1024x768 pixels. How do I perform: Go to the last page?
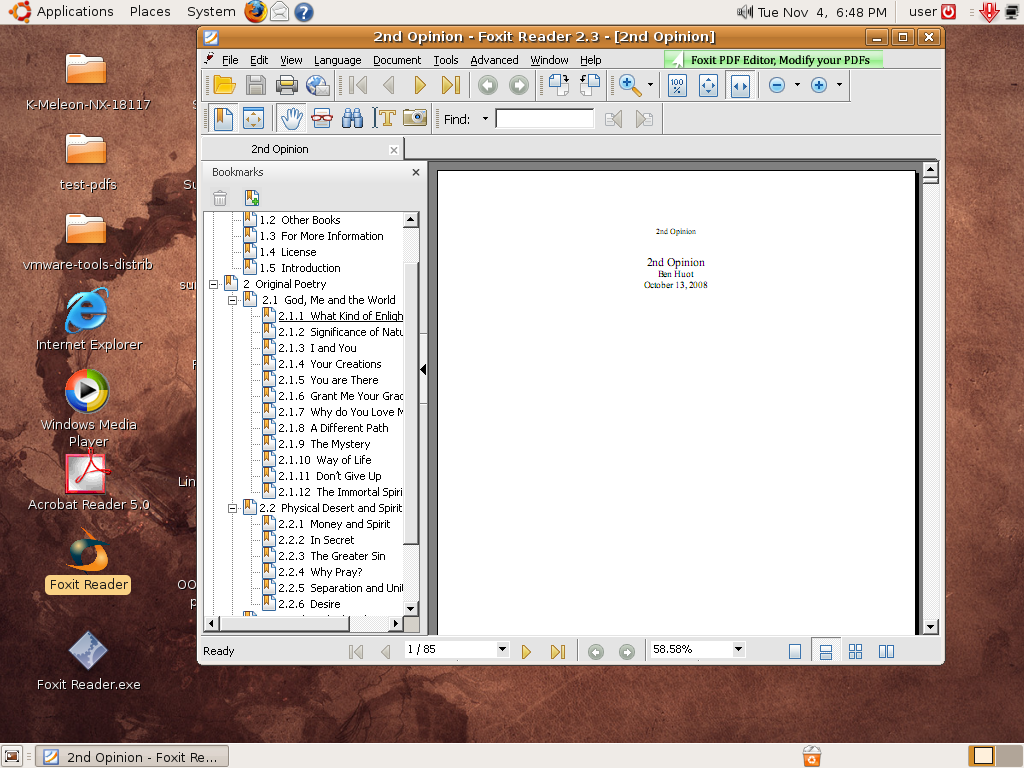coord(558,651)
